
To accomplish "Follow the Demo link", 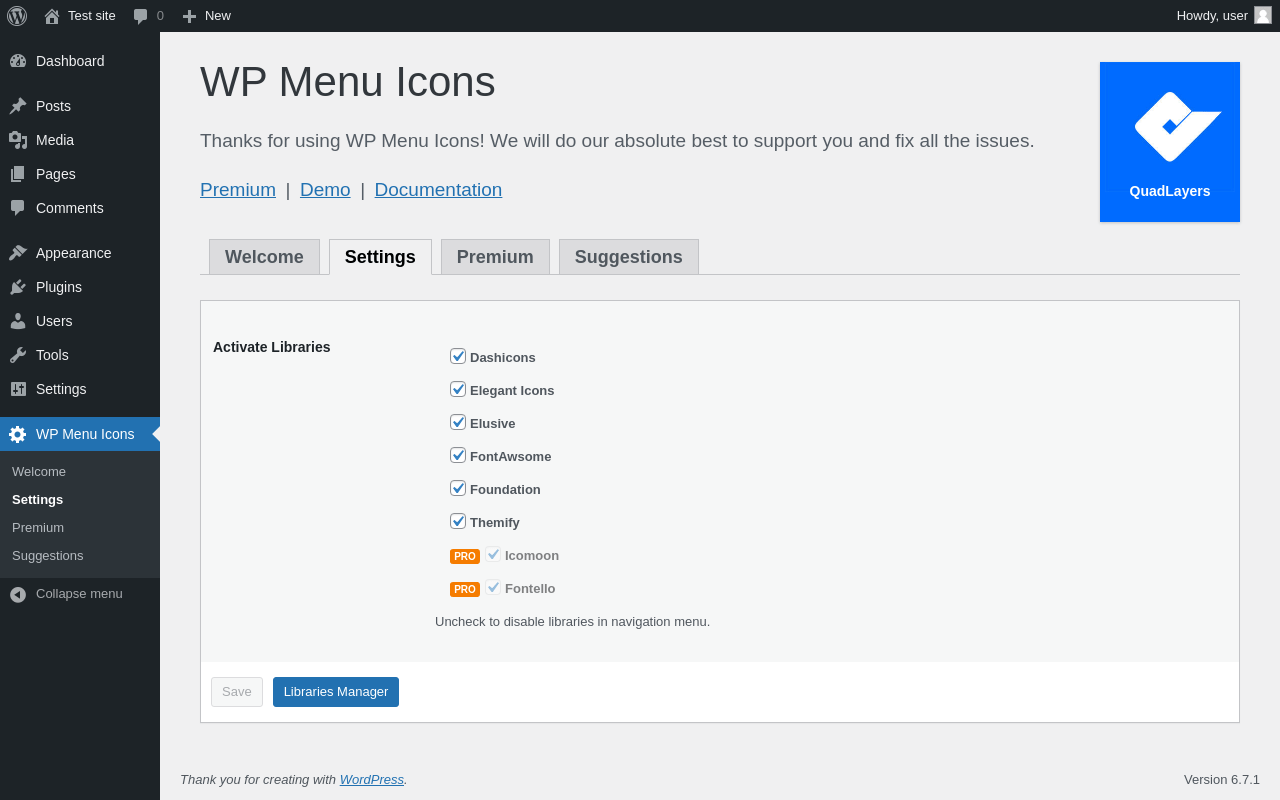I will (325, 190).
